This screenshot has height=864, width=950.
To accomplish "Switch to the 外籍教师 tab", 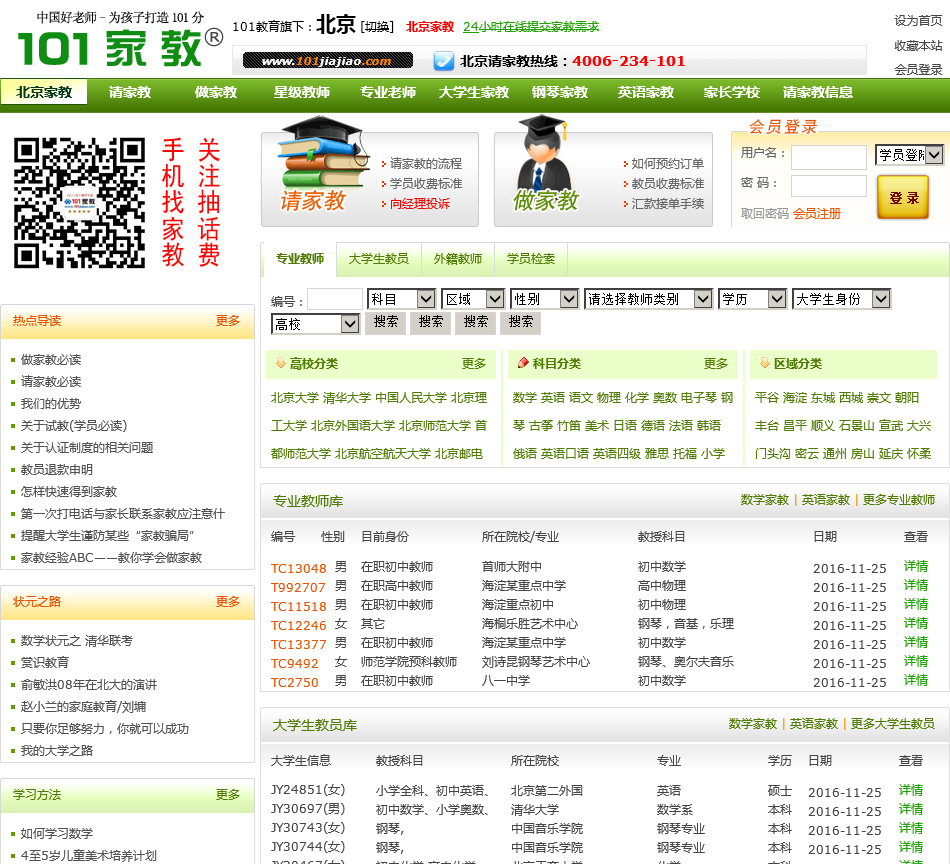I will point(458,259).
